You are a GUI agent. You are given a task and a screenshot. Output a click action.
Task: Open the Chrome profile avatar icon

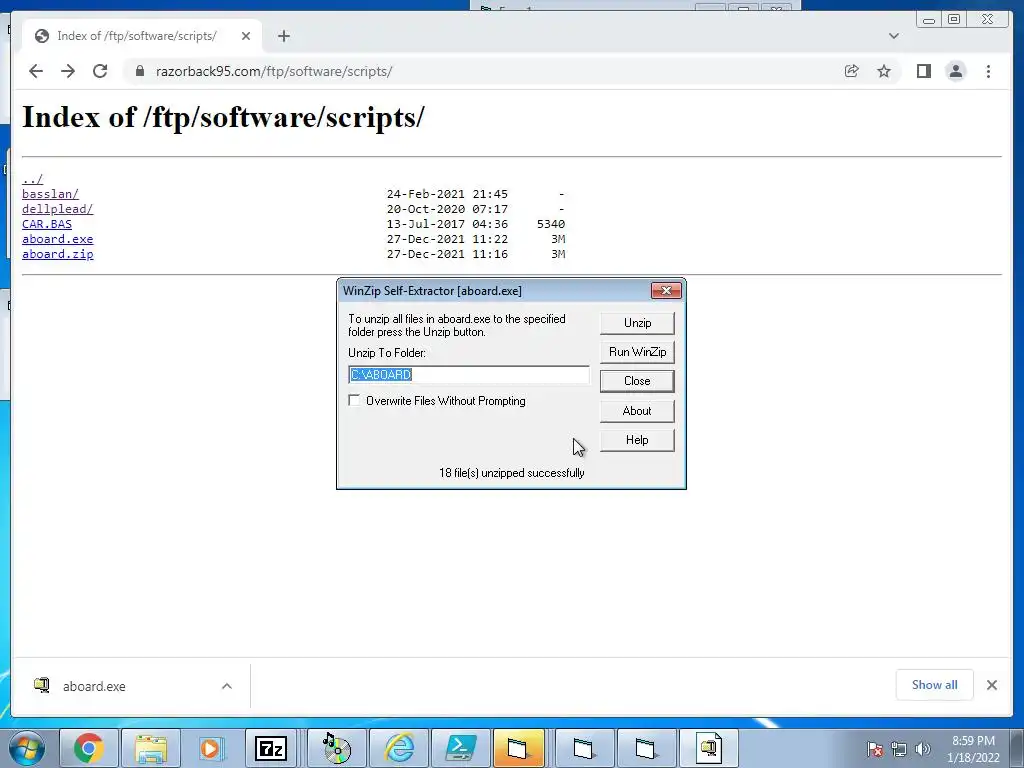955,71
